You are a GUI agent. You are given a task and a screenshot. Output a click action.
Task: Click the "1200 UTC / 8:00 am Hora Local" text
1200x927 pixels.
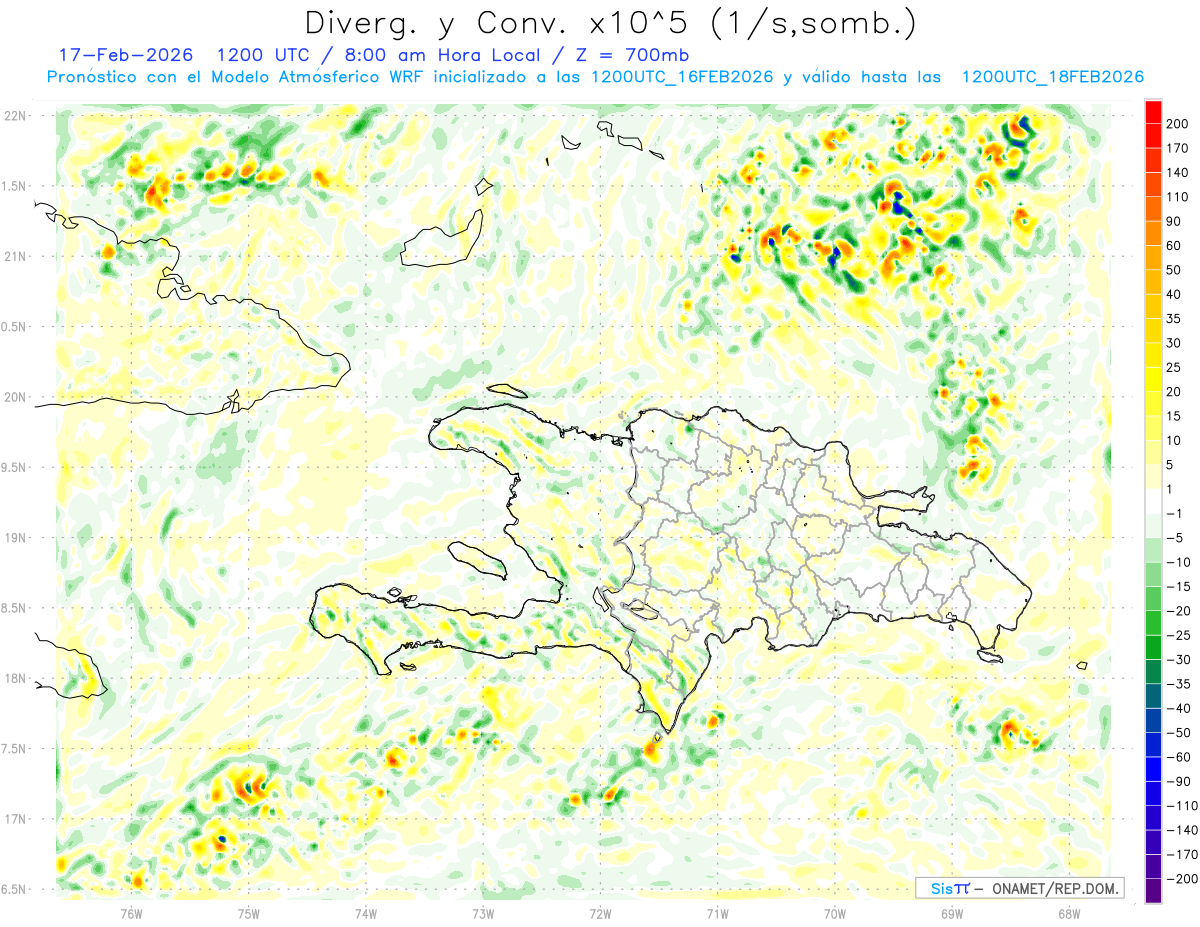point(381,56)
